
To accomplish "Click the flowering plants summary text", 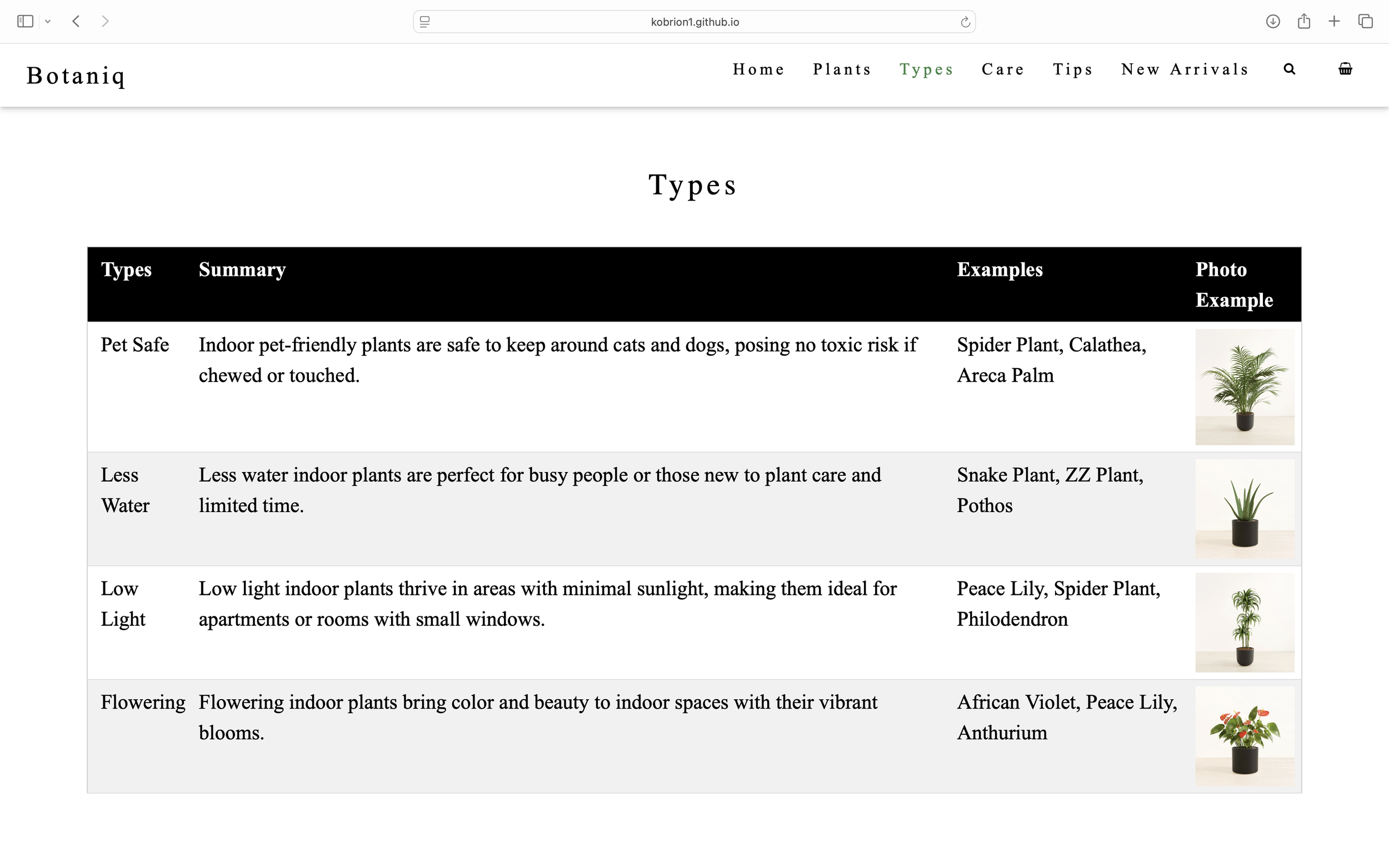I will click(538, 718).
